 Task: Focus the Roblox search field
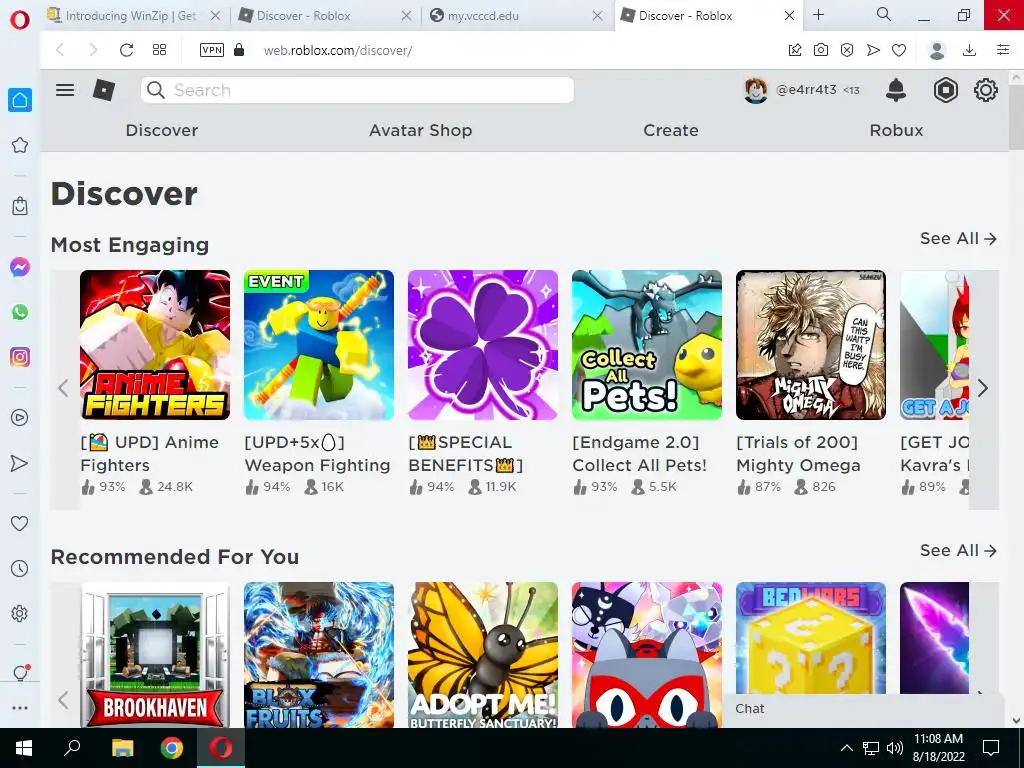coord(357,90)
